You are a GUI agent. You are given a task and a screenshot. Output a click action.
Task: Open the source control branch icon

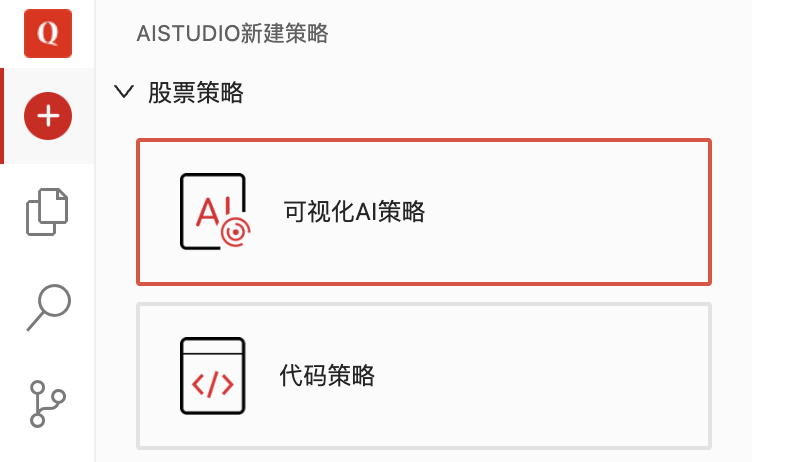pos(47,404)
